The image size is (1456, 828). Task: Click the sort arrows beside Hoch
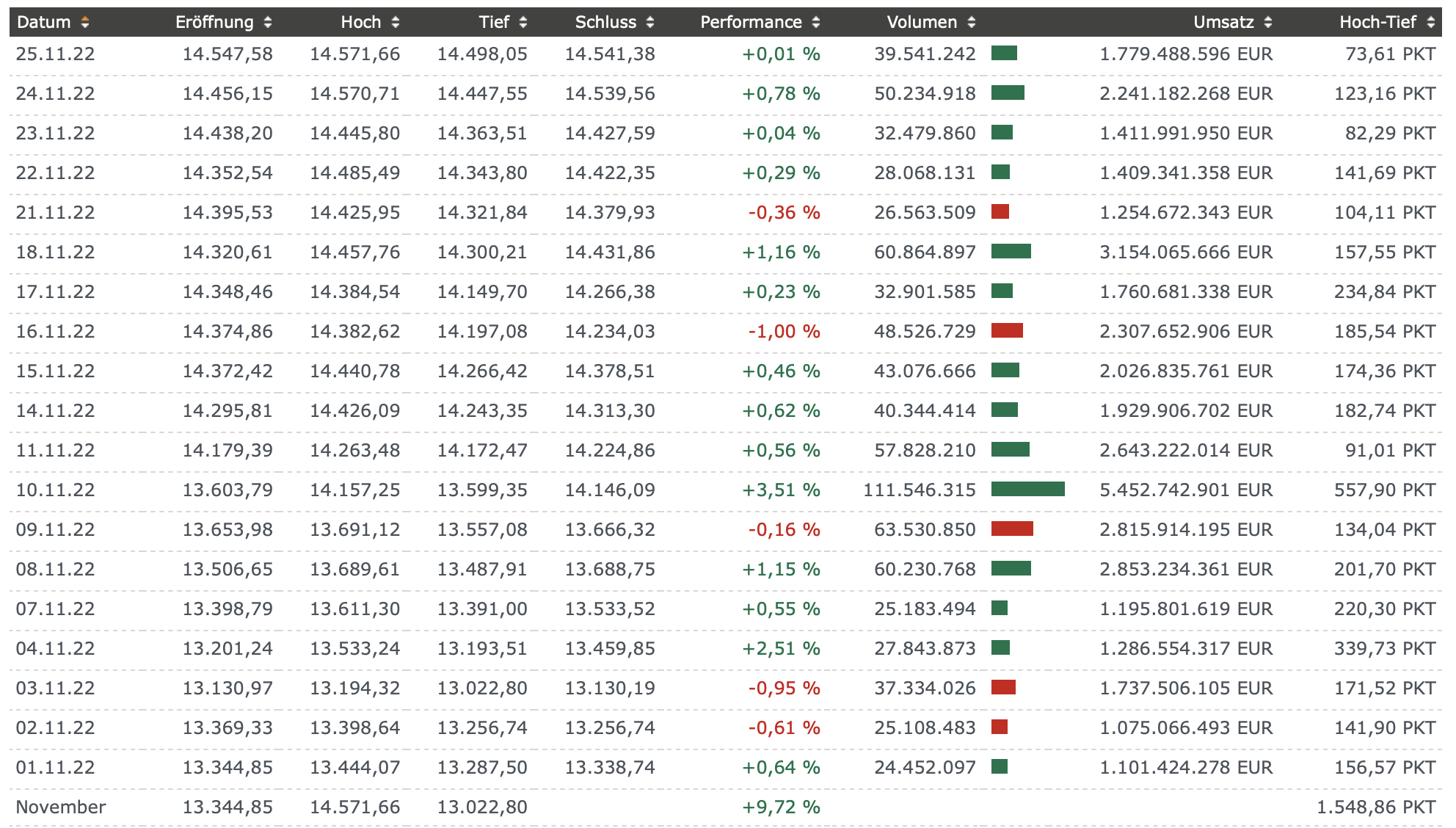point(396,23)
